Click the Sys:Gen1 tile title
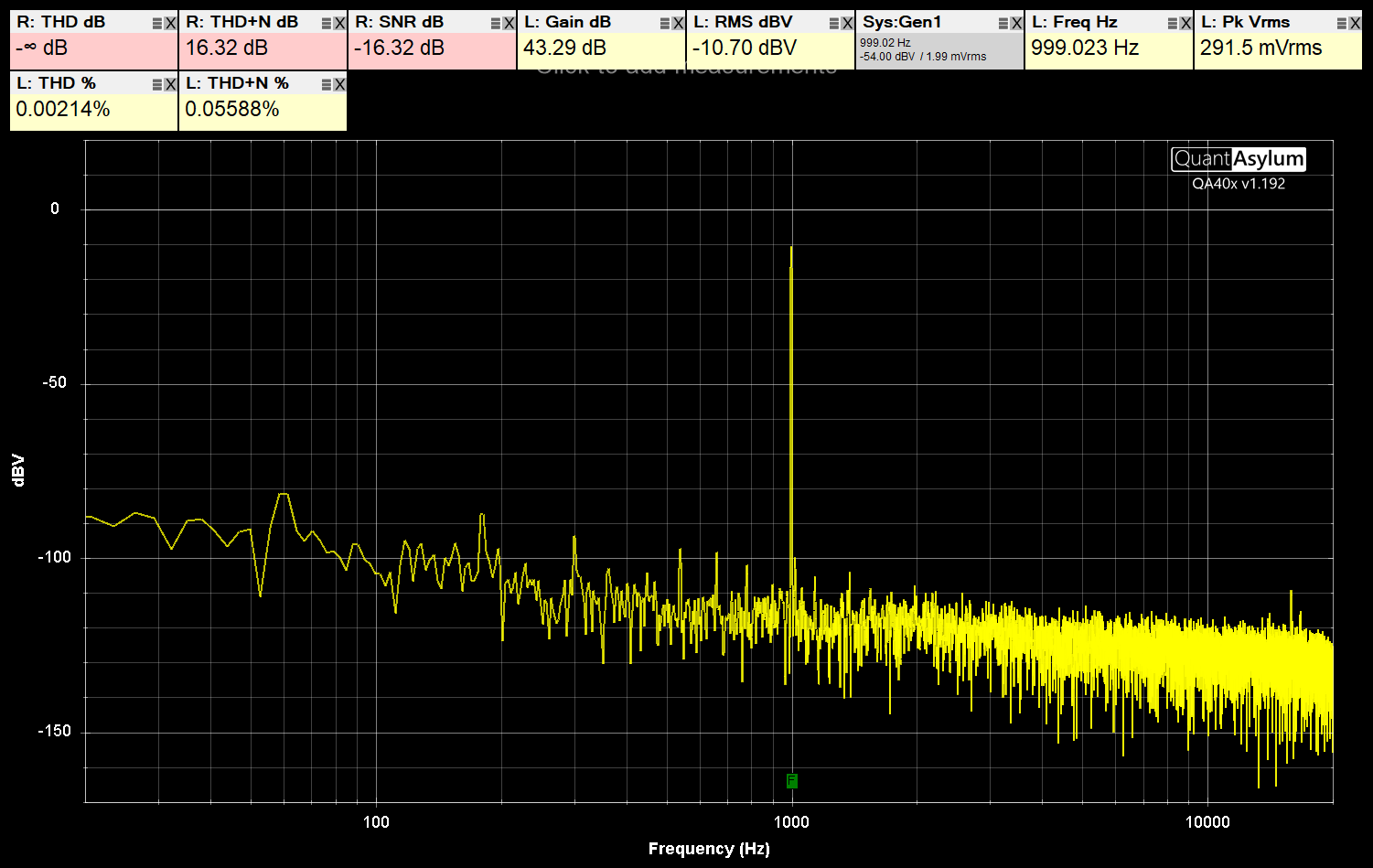1373x868 pixels. (x=902, y=22)
